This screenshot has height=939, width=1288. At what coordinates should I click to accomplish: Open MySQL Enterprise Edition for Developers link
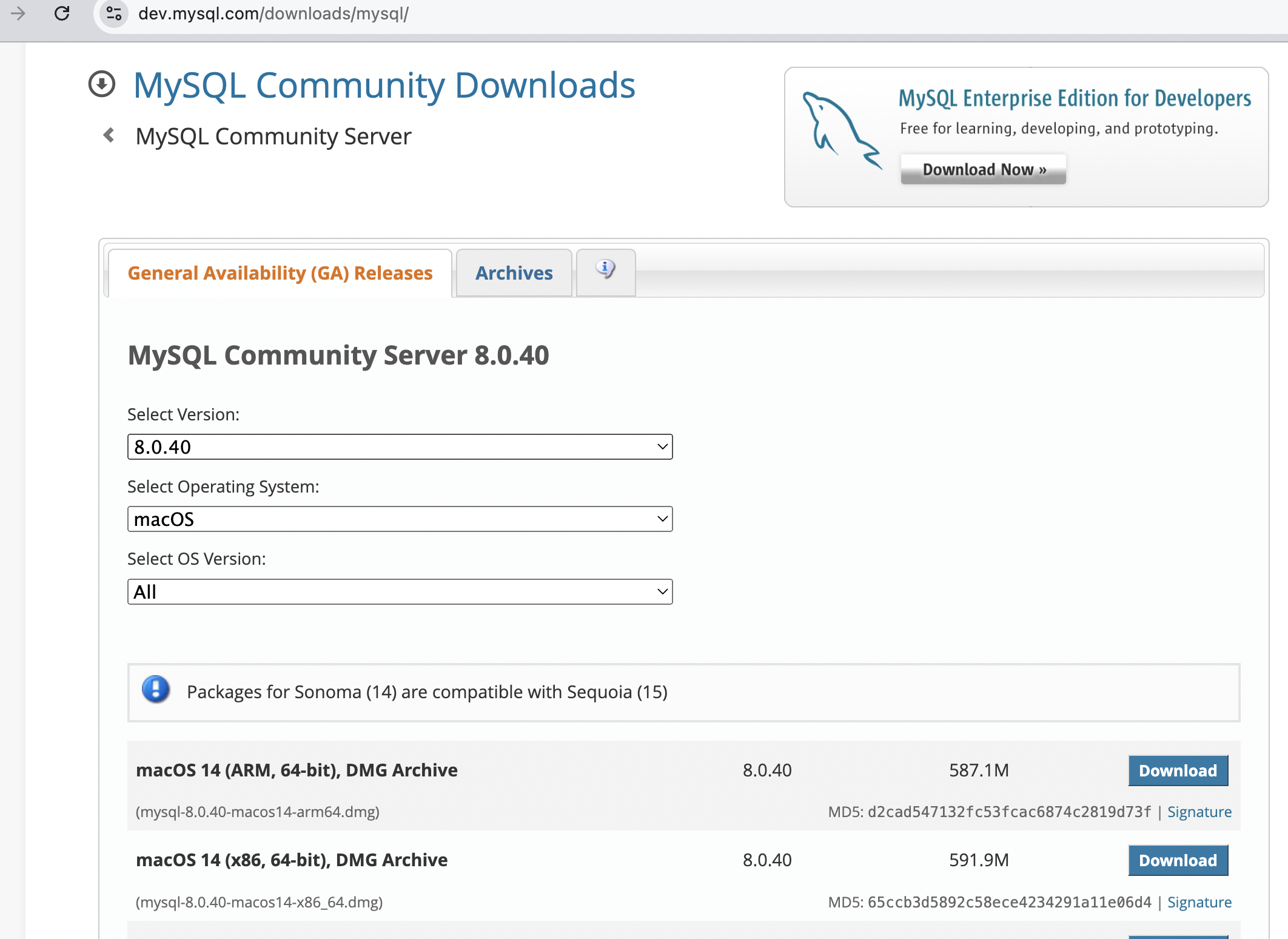click(1075, 98)
